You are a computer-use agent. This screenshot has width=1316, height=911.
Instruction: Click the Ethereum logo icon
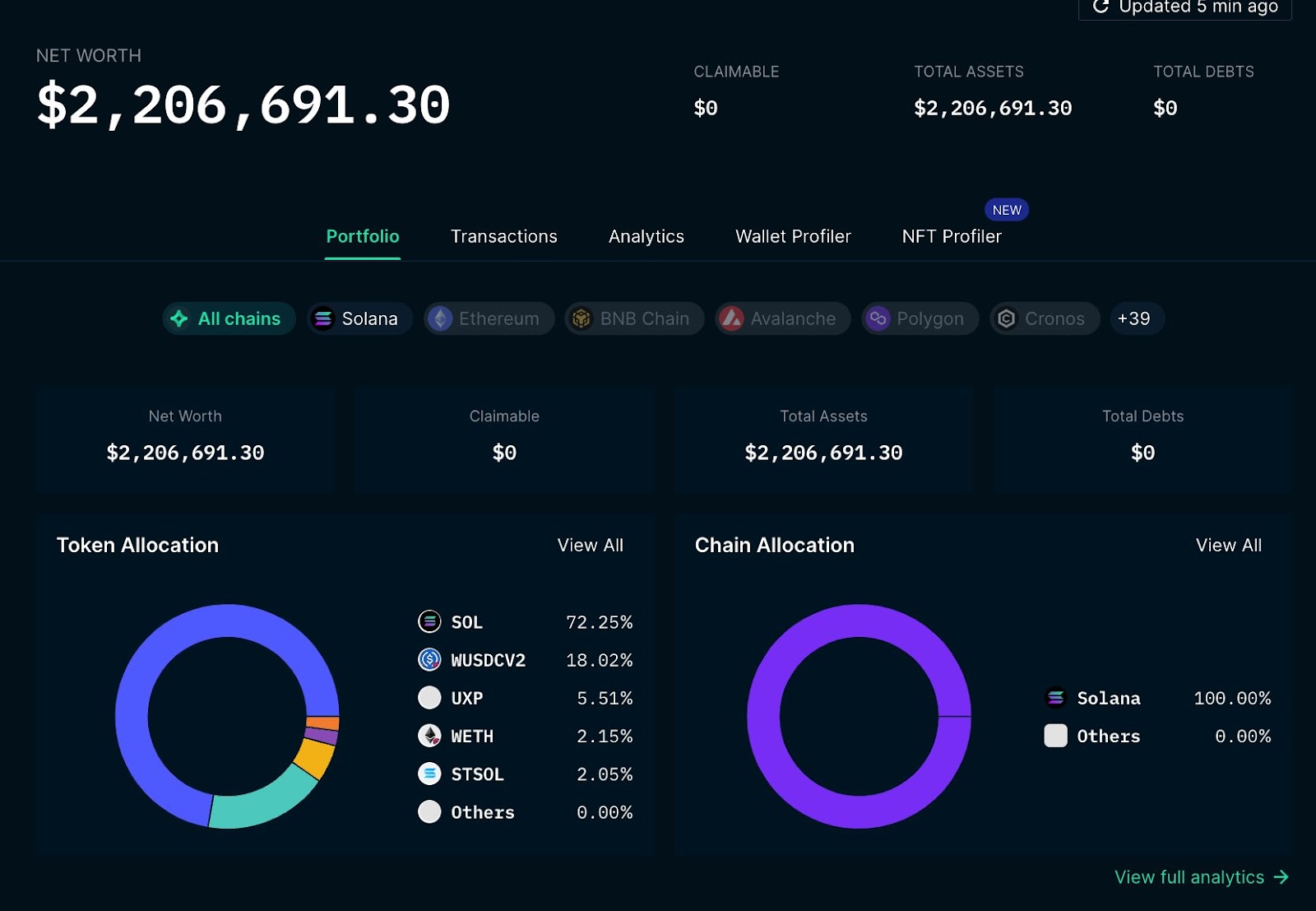pos(440,318)
